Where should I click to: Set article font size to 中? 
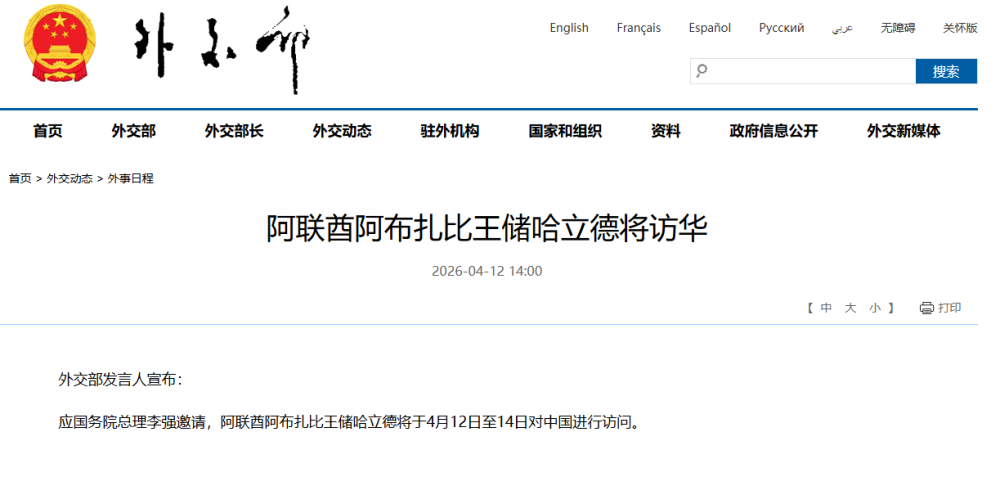826,308
